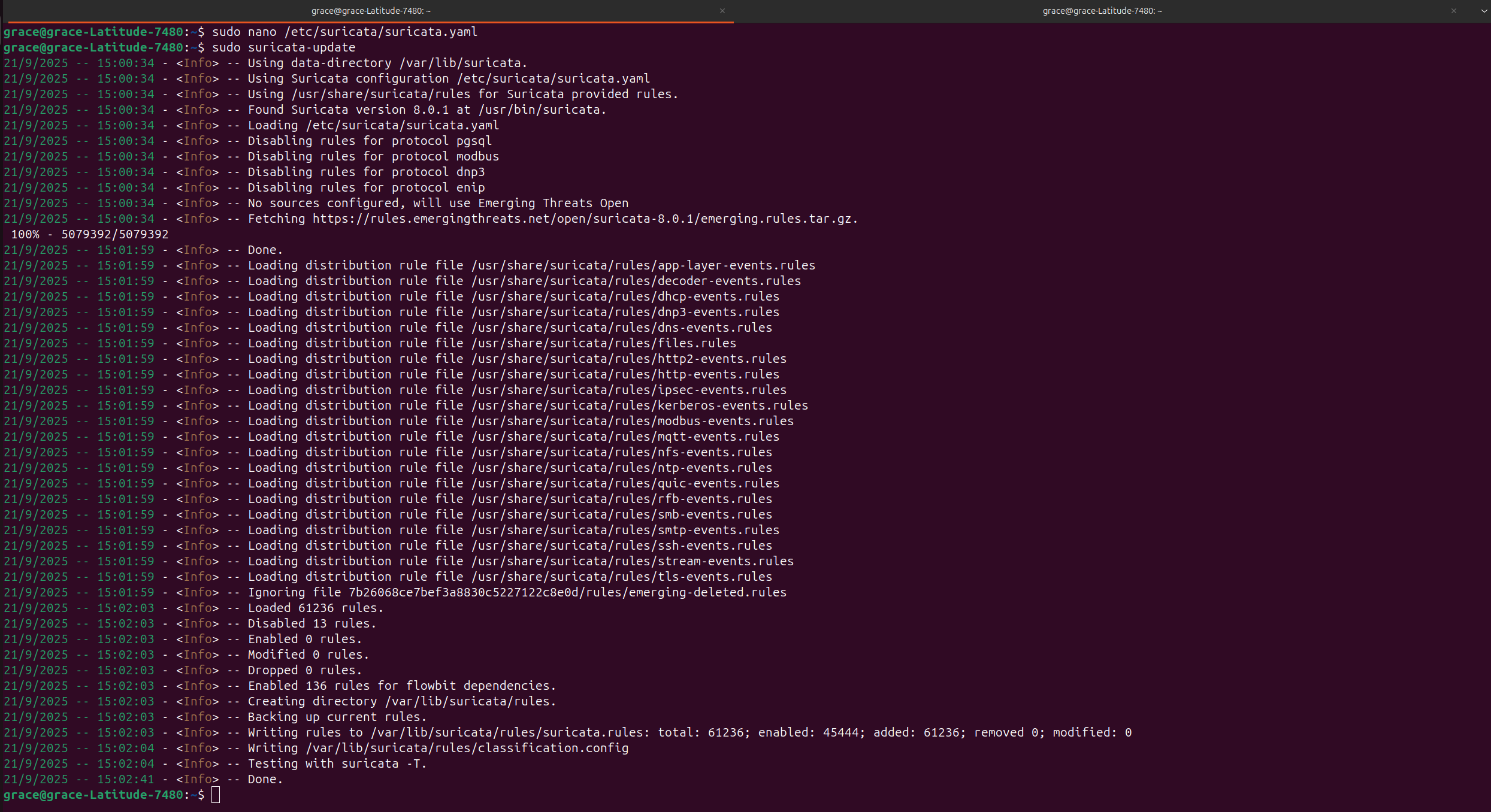Close the first terminal tab
Viewport: 1491px width, 812px height.
[722, 11]
